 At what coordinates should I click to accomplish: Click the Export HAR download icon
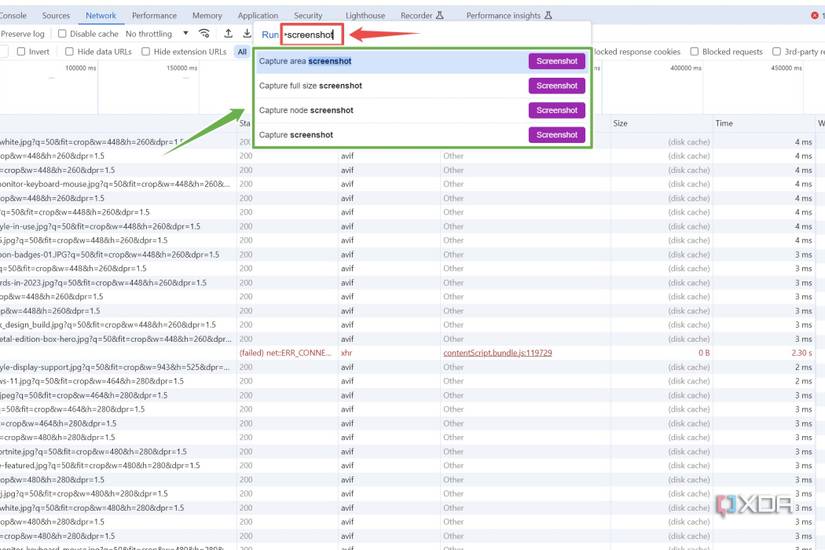(x=247, y=34)
